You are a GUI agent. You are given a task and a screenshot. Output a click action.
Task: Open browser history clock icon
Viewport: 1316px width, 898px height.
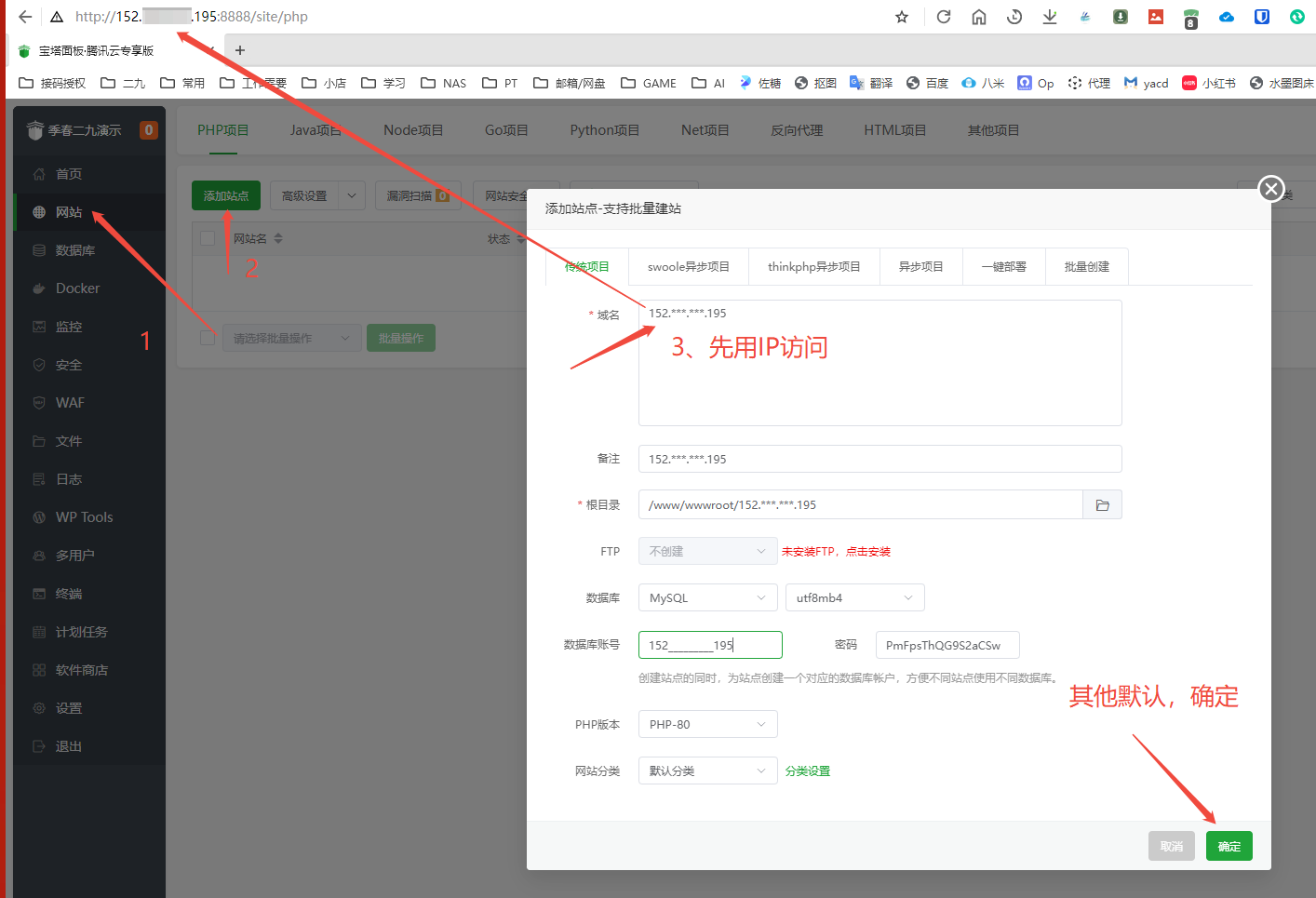pyautogui.click(x=1014, y=17)
